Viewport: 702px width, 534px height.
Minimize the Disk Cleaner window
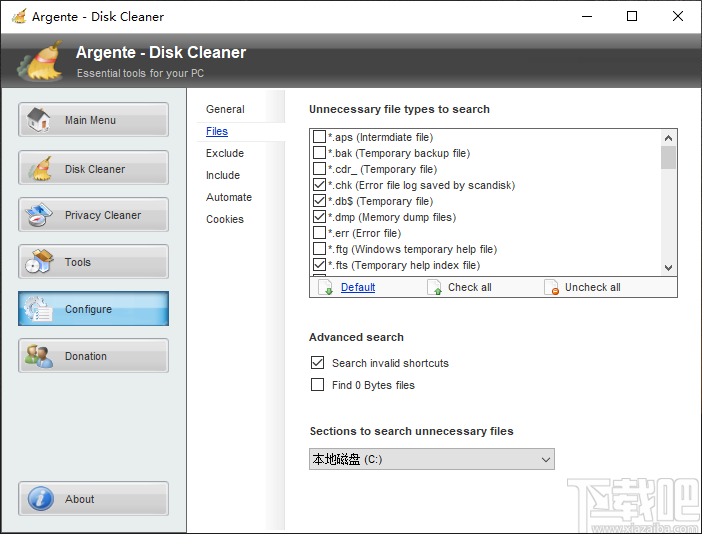tap(587, 17)
